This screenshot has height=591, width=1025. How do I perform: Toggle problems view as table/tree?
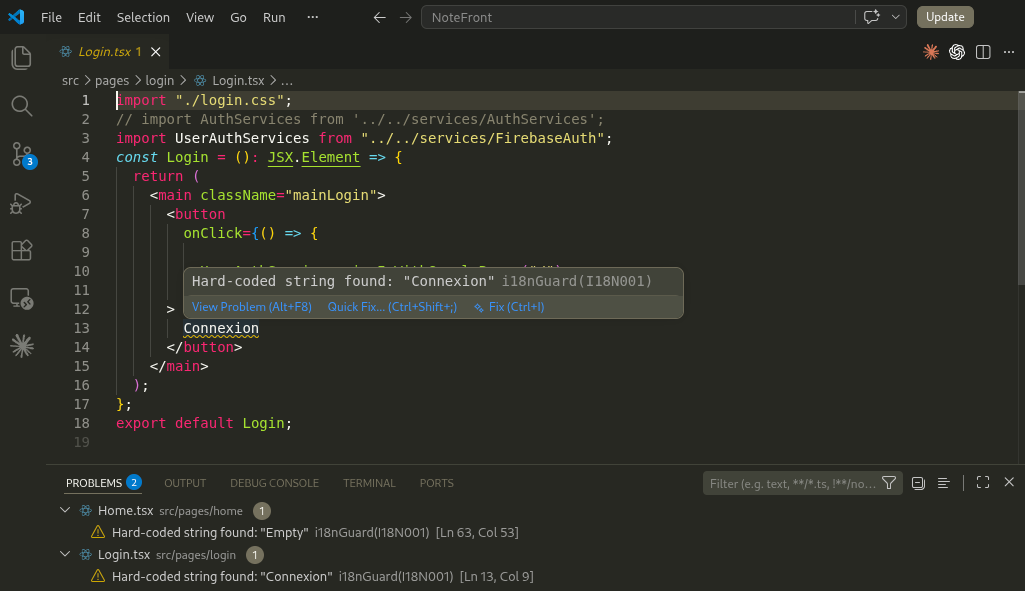point(943,483)
